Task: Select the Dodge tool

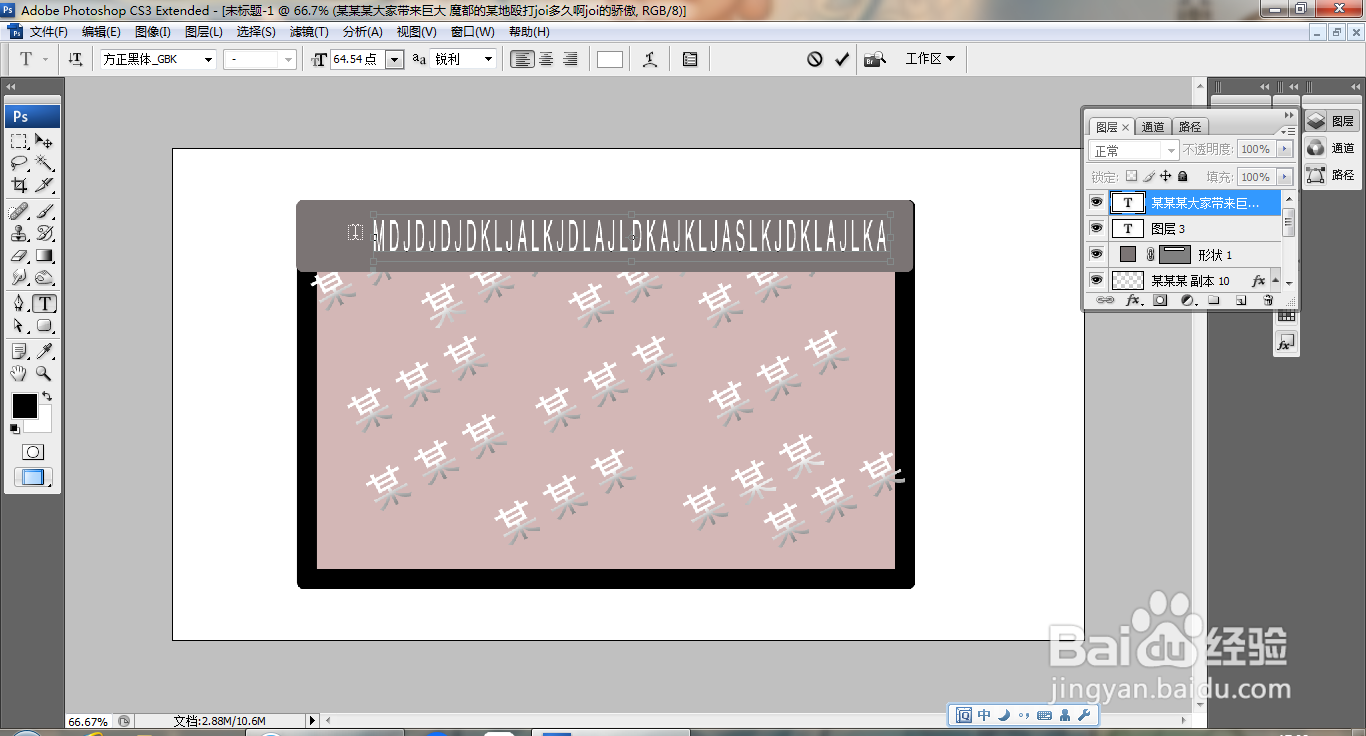Action: pyautogui.click(x=44, y=278)
